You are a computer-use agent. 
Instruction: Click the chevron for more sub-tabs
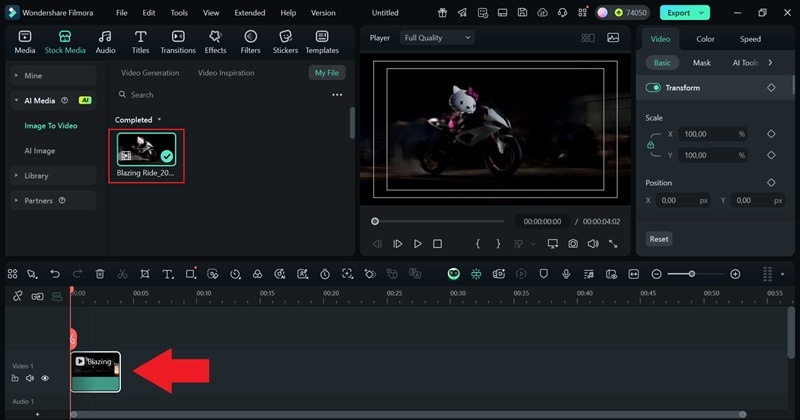click(x=770, y=63)
